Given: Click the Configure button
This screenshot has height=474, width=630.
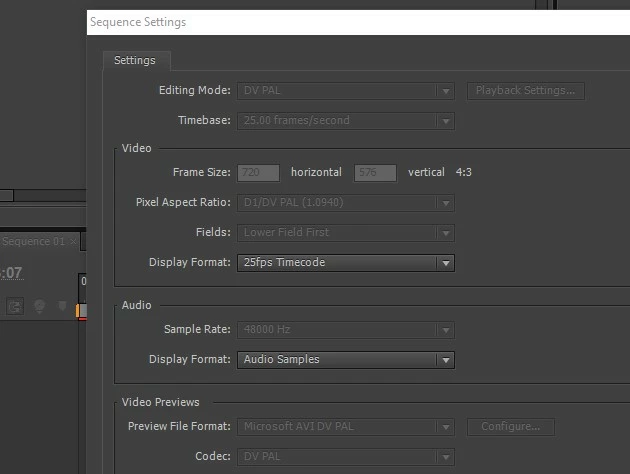Looking at the screenshot, I should 511,427.
